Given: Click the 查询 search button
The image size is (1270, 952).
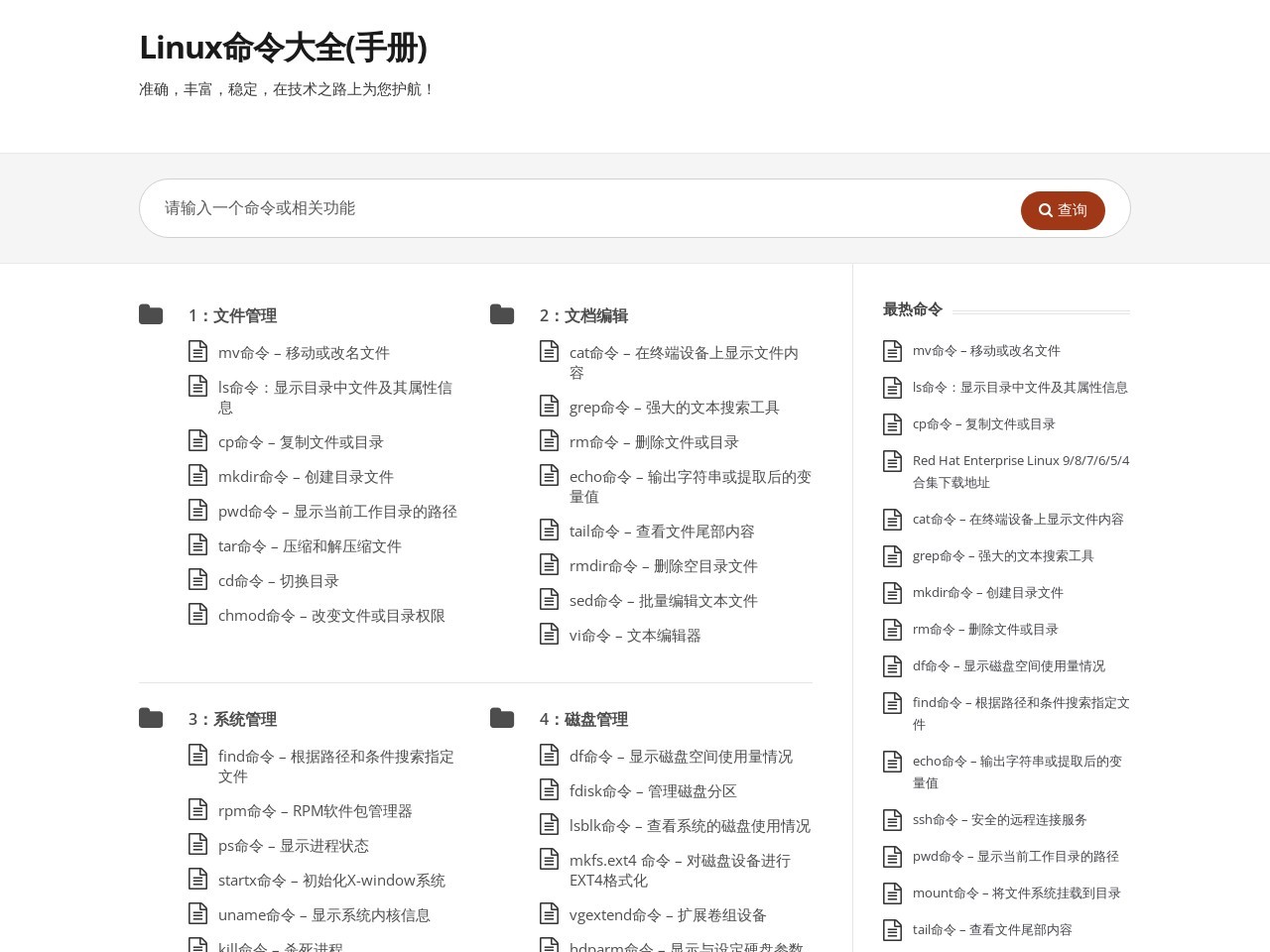Looking at the screenshot, I should click(x=1063, y=210).
